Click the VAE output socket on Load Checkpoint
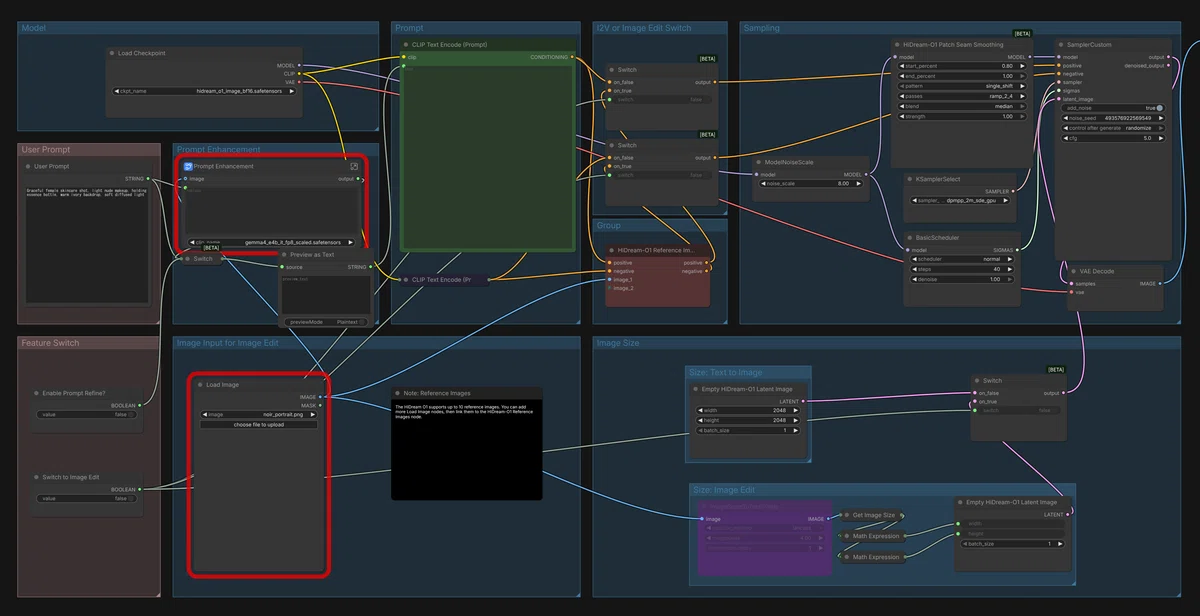This screenshot has height=616, width=1200. click(300, 82)
